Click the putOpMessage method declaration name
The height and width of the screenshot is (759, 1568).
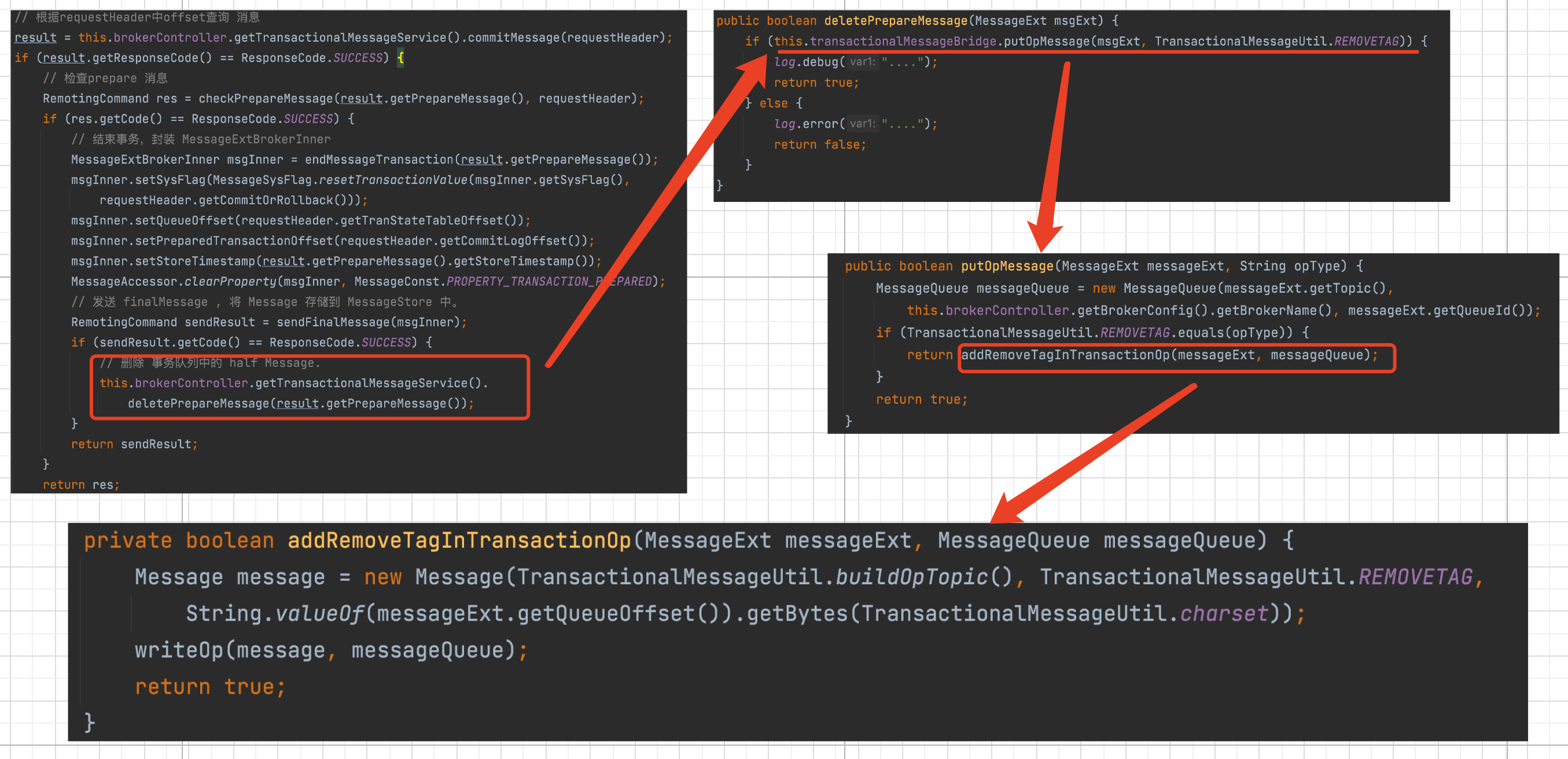pos(1007,266)
